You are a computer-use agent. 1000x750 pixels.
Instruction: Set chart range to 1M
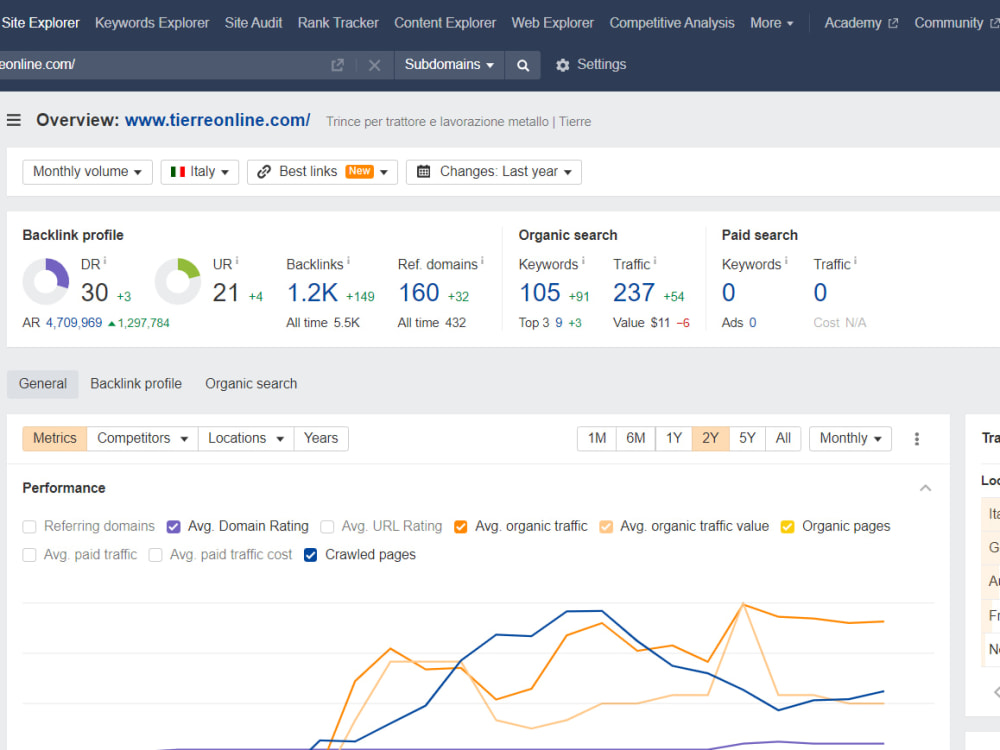pyautogui.click(x=597, y=439)
